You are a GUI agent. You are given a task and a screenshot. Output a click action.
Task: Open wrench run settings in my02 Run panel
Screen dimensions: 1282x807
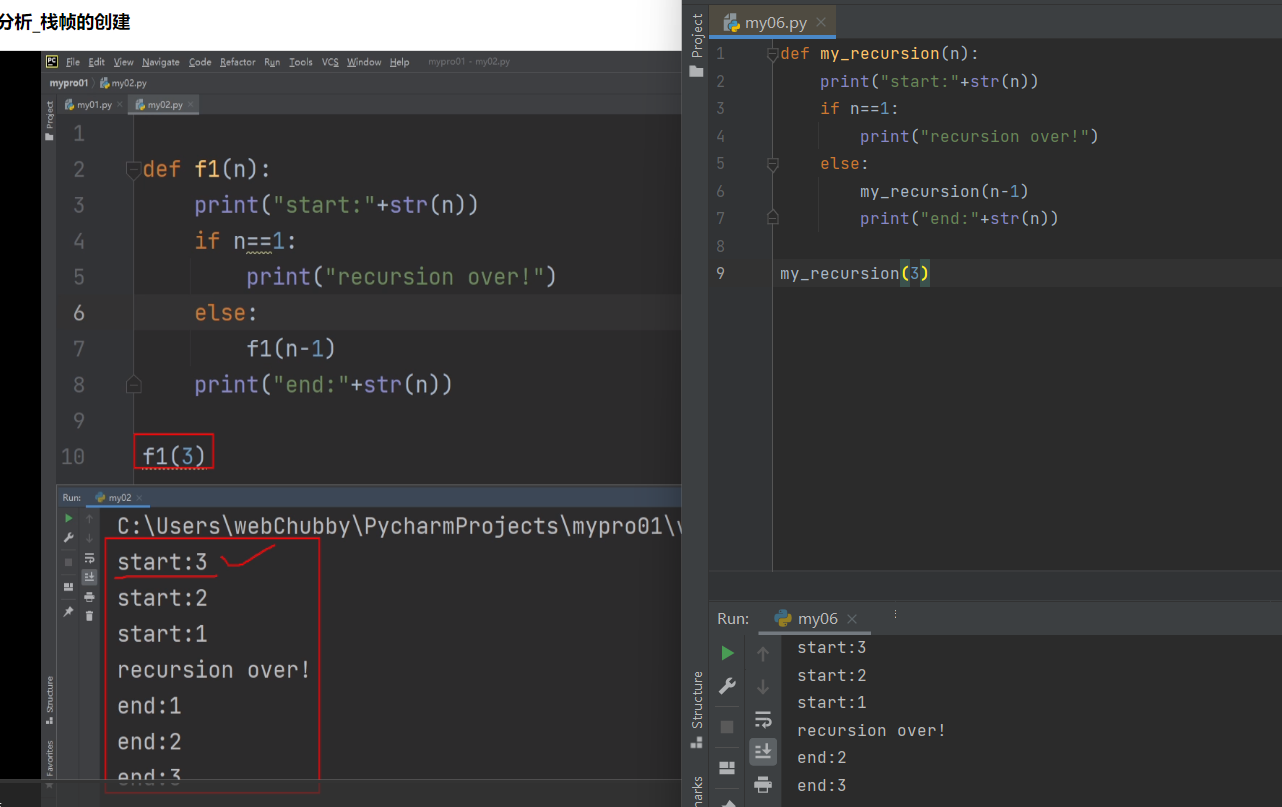(x=69, y=538)
